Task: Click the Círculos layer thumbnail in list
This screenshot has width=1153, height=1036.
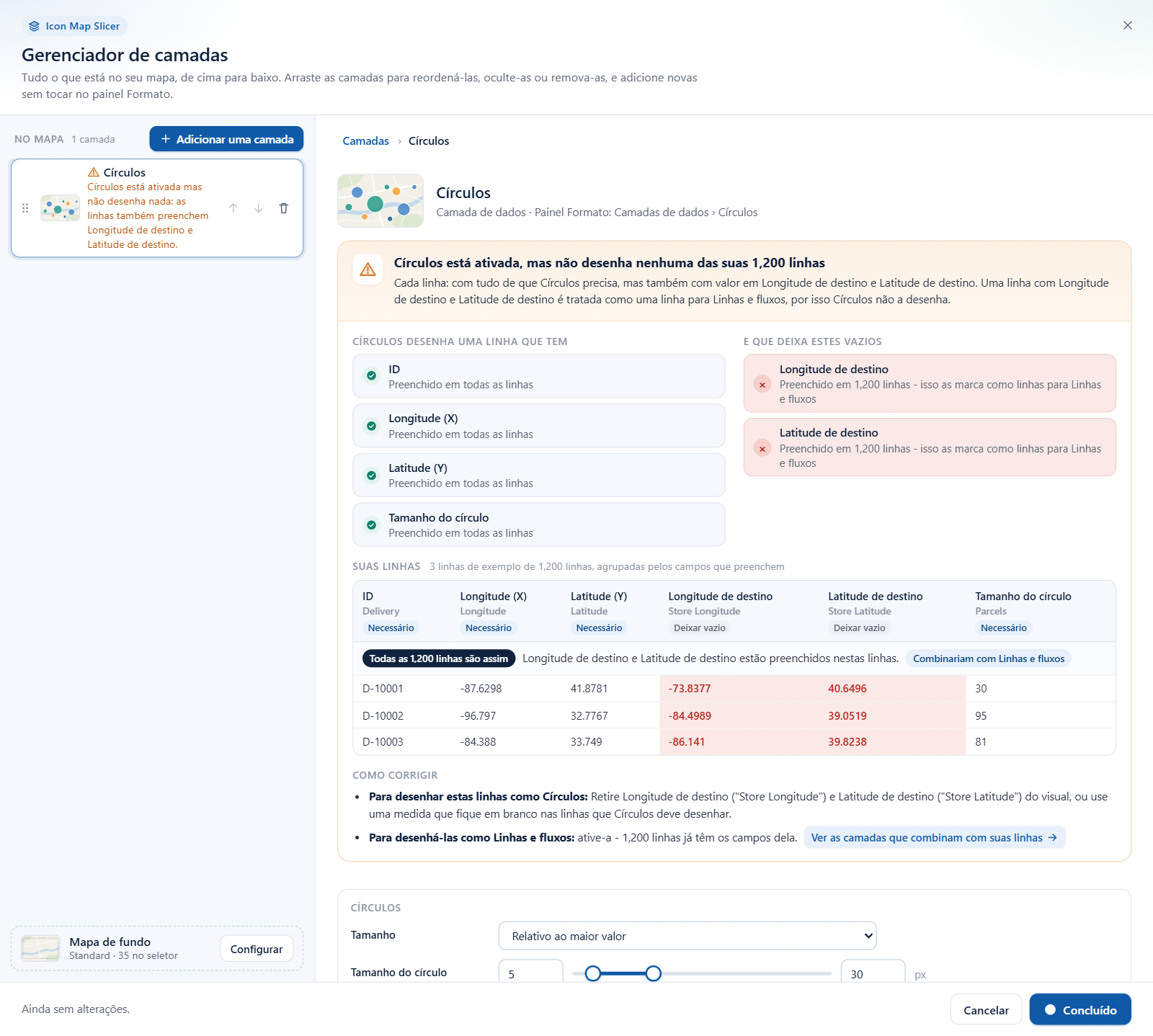Action: click(61, 208)
